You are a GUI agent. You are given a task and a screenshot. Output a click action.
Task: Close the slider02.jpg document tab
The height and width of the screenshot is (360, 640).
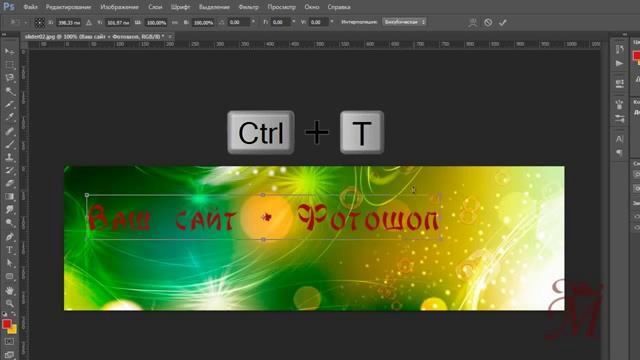[170, 37]
